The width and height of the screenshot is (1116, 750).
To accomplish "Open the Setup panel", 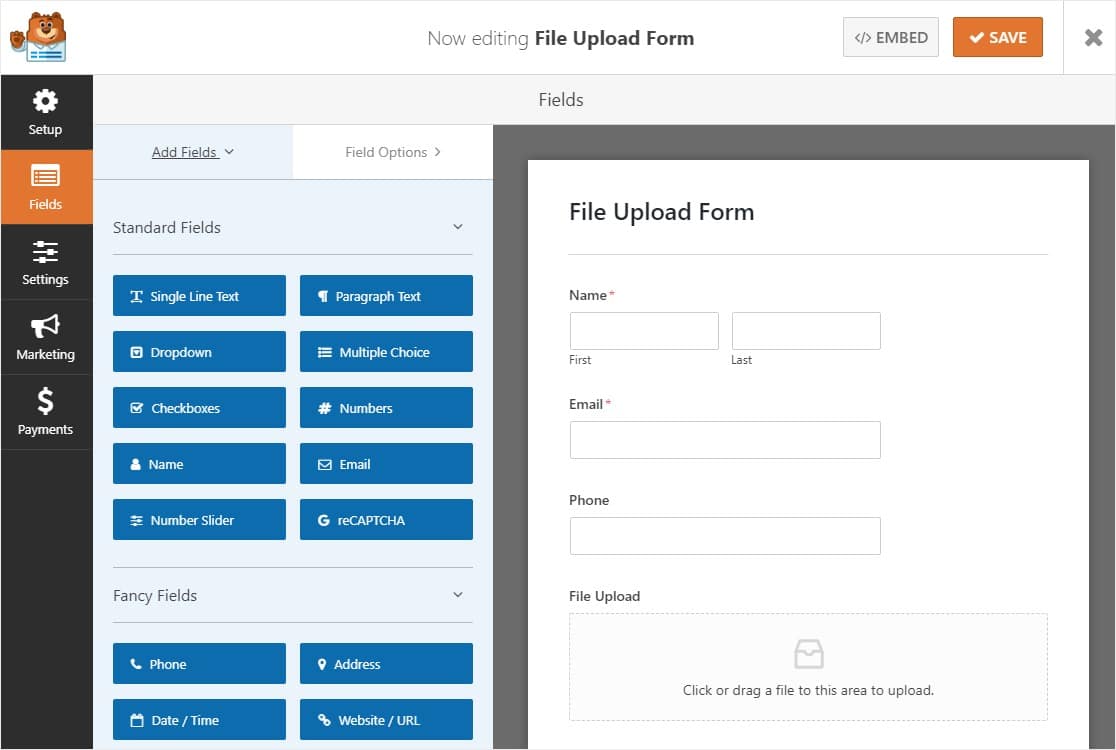I will coord(46,112).
